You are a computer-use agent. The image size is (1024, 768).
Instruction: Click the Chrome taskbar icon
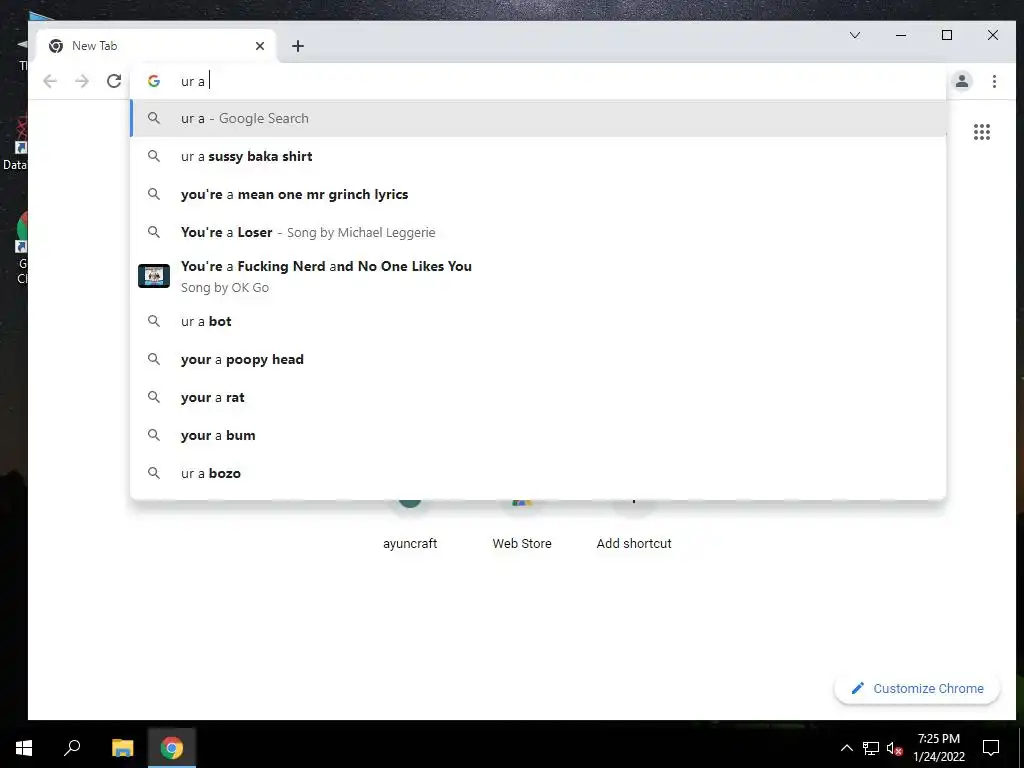[x=172, y=748]
